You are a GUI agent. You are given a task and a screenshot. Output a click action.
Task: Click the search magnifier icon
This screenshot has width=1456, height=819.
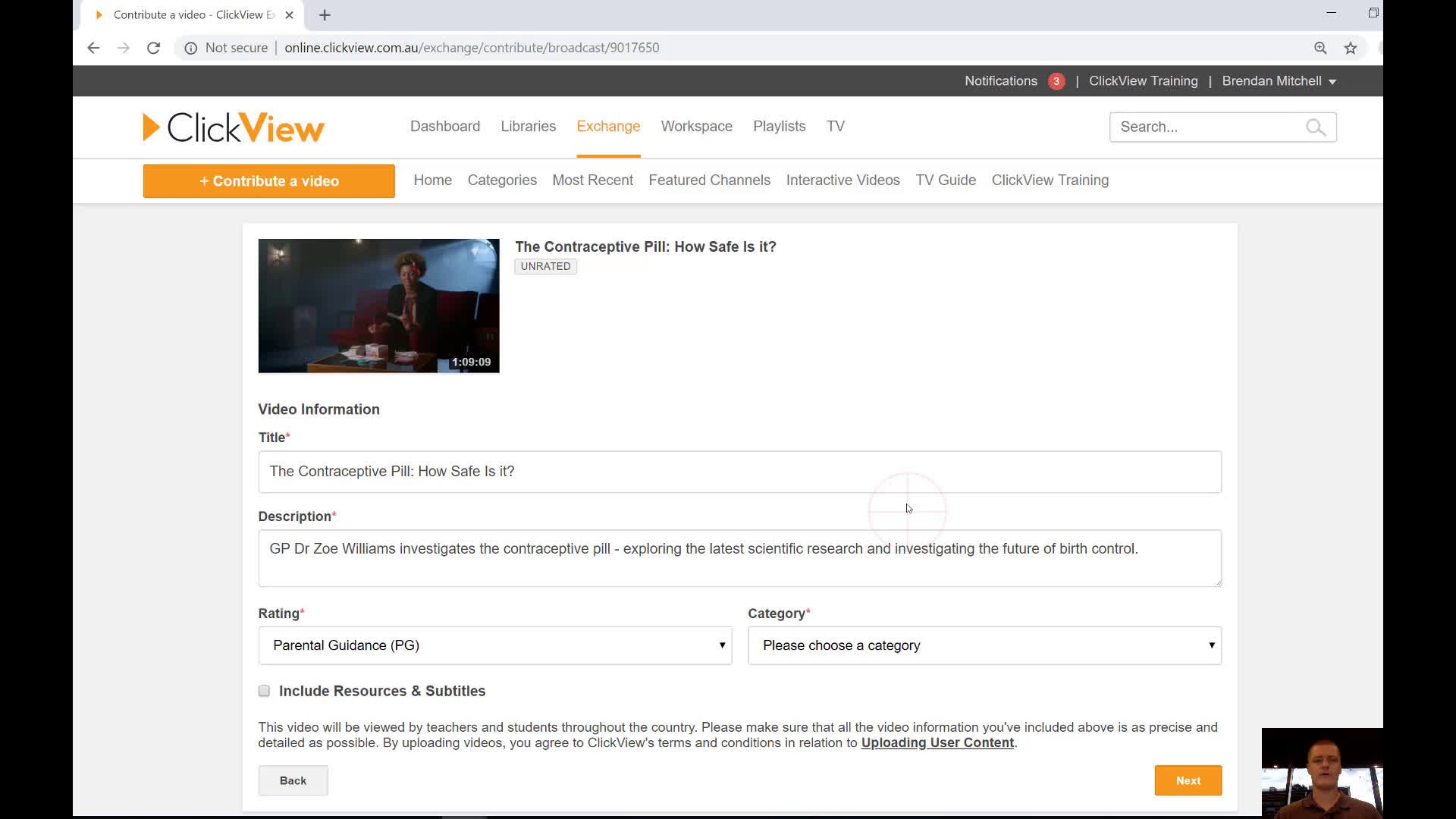1316,127
